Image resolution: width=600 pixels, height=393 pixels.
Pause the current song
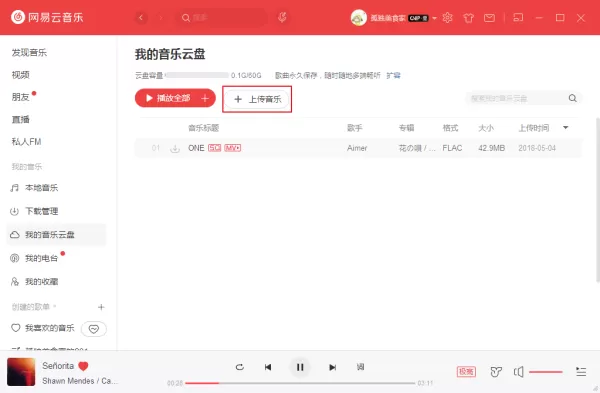[x=300, y=367]
